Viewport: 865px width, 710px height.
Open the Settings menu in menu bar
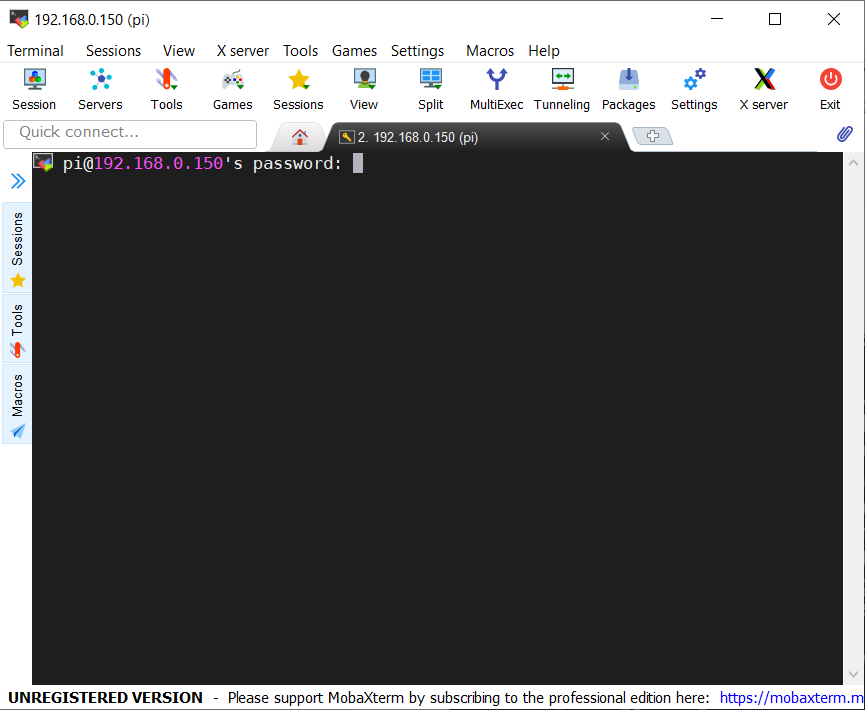(x=418, y=51)
